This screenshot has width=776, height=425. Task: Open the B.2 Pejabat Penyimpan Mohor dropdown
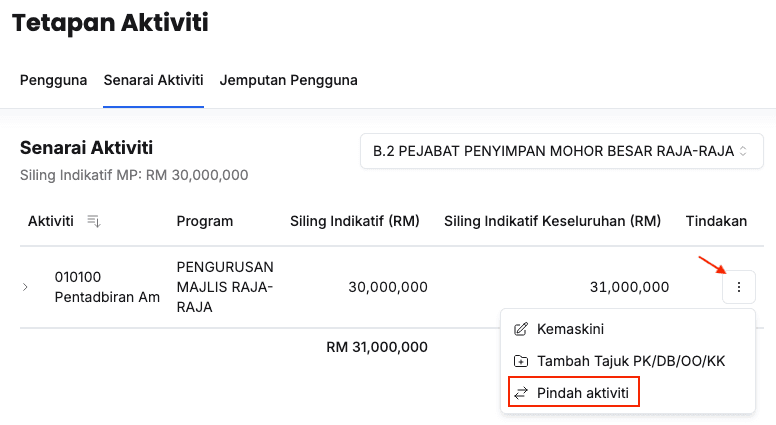click(561, 152)
